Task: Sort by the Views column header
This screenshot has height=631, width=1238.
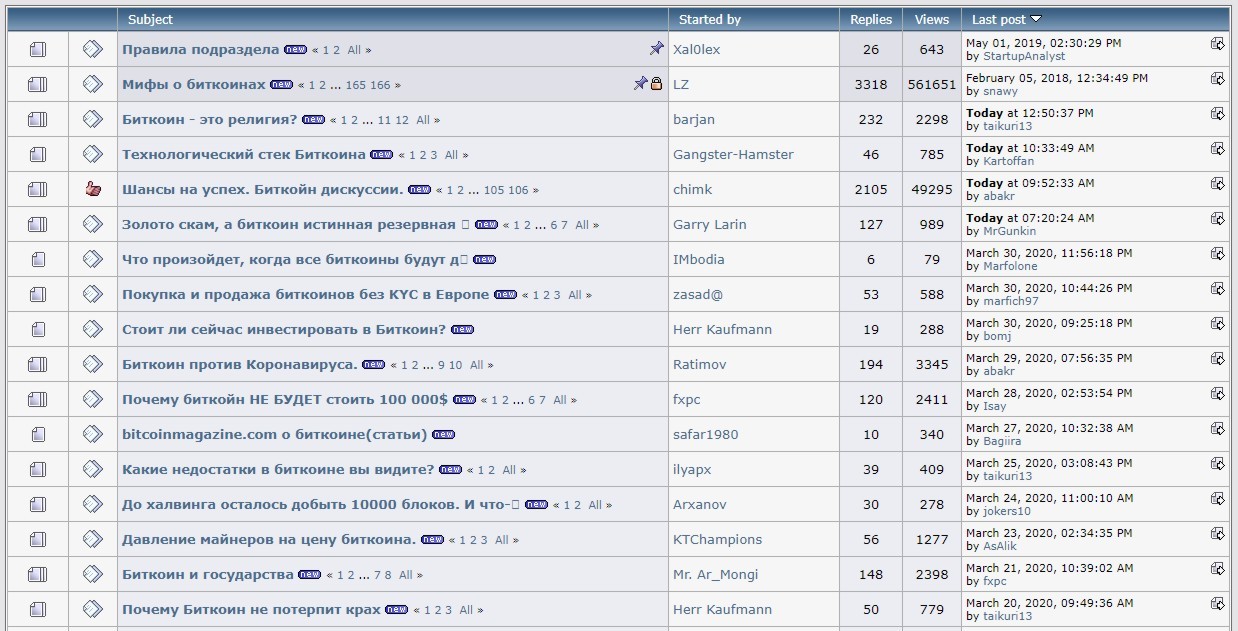Action: tap(931, 19)
